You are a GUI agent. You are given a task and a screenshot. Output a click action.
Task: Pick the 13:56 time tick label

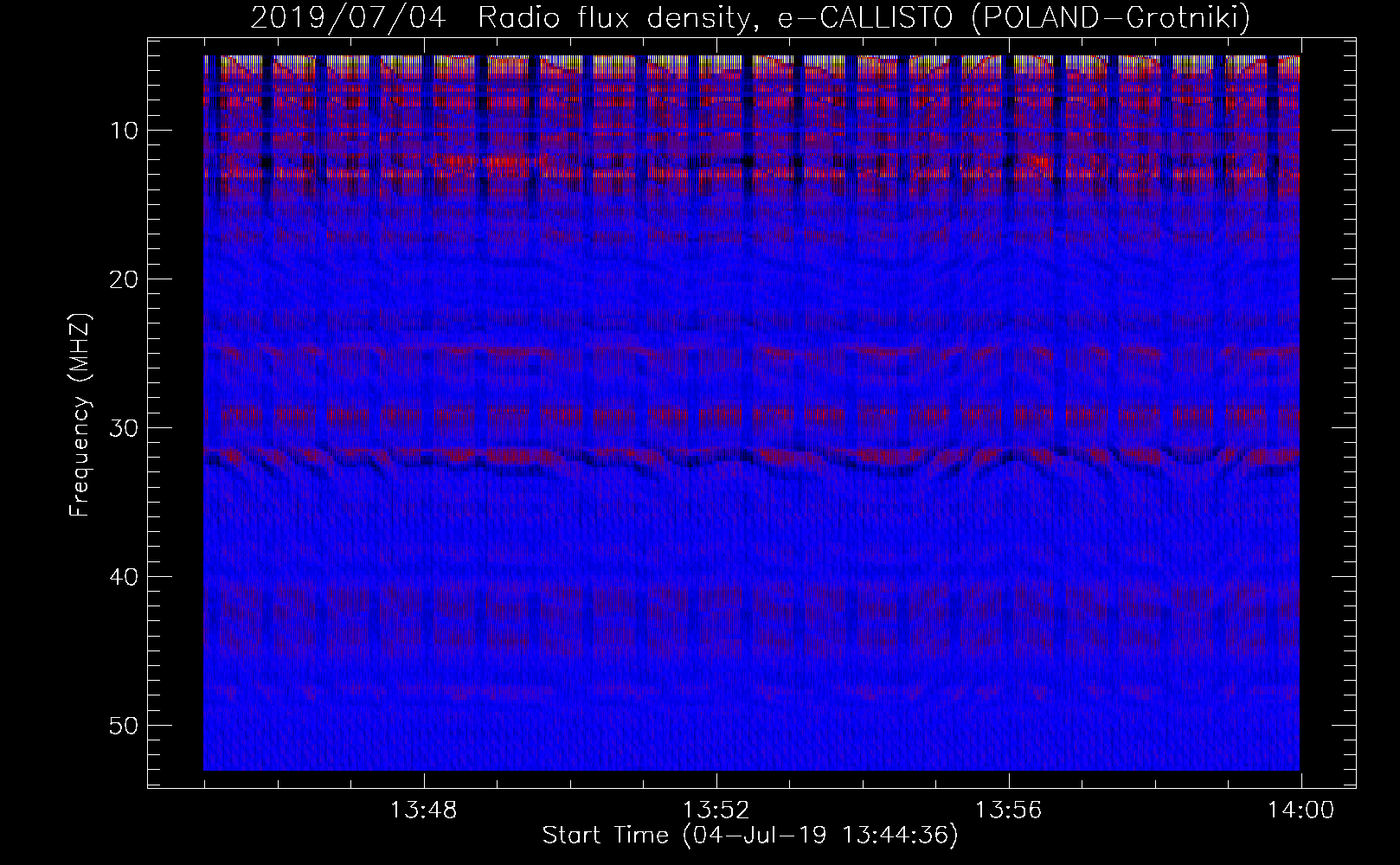click(x=1009, y=811)
